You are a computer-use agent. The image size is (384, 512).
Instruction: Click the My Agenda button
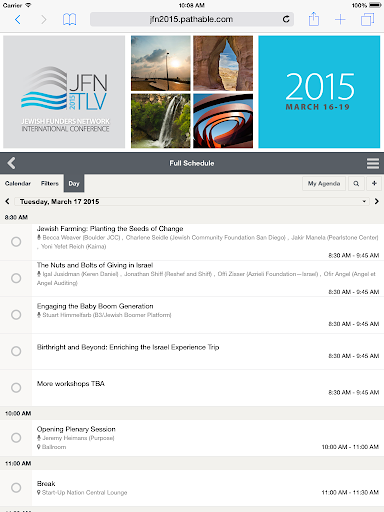(324, 183)
